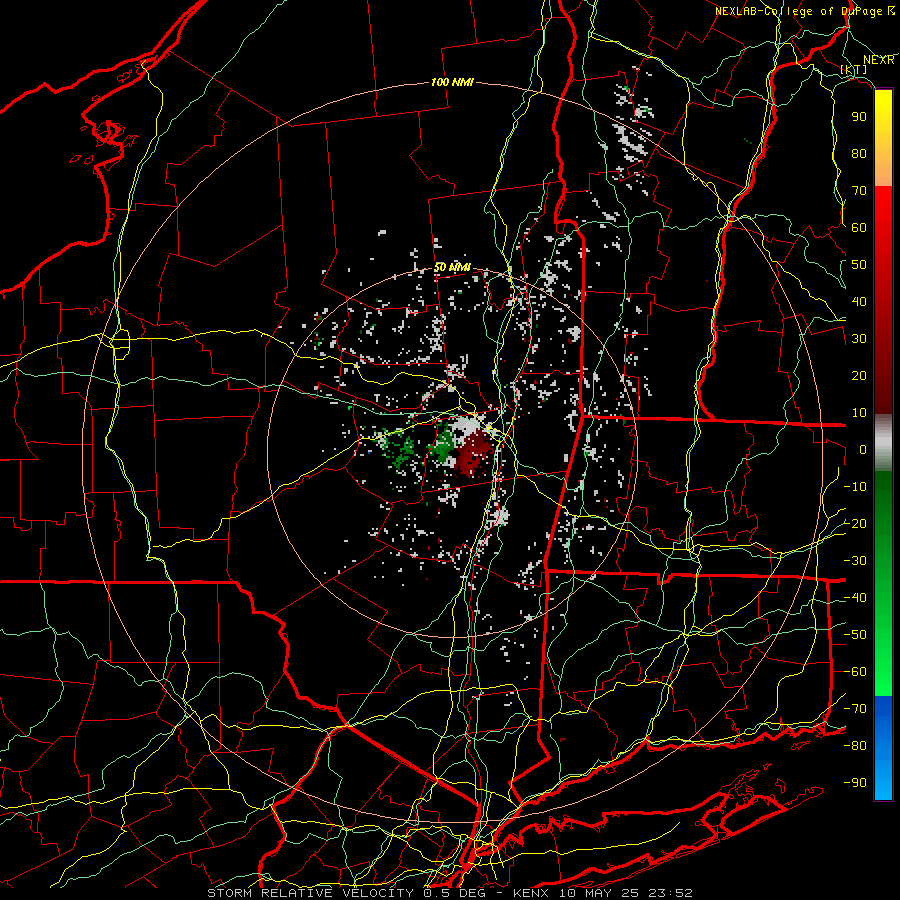The image size is (900, 900).
Task: Click the '-70' value on the velocity scale
Action: point(855,709)
